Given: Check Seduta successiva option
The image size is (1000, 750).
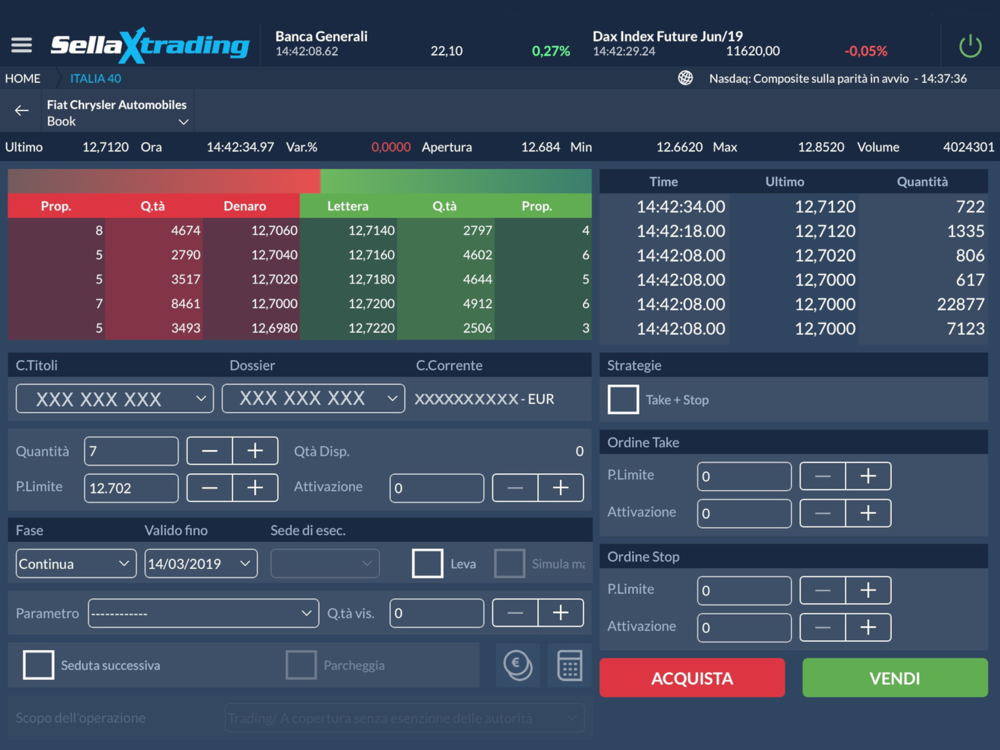Looking at the screenshot, I should (x=38, y=665).
